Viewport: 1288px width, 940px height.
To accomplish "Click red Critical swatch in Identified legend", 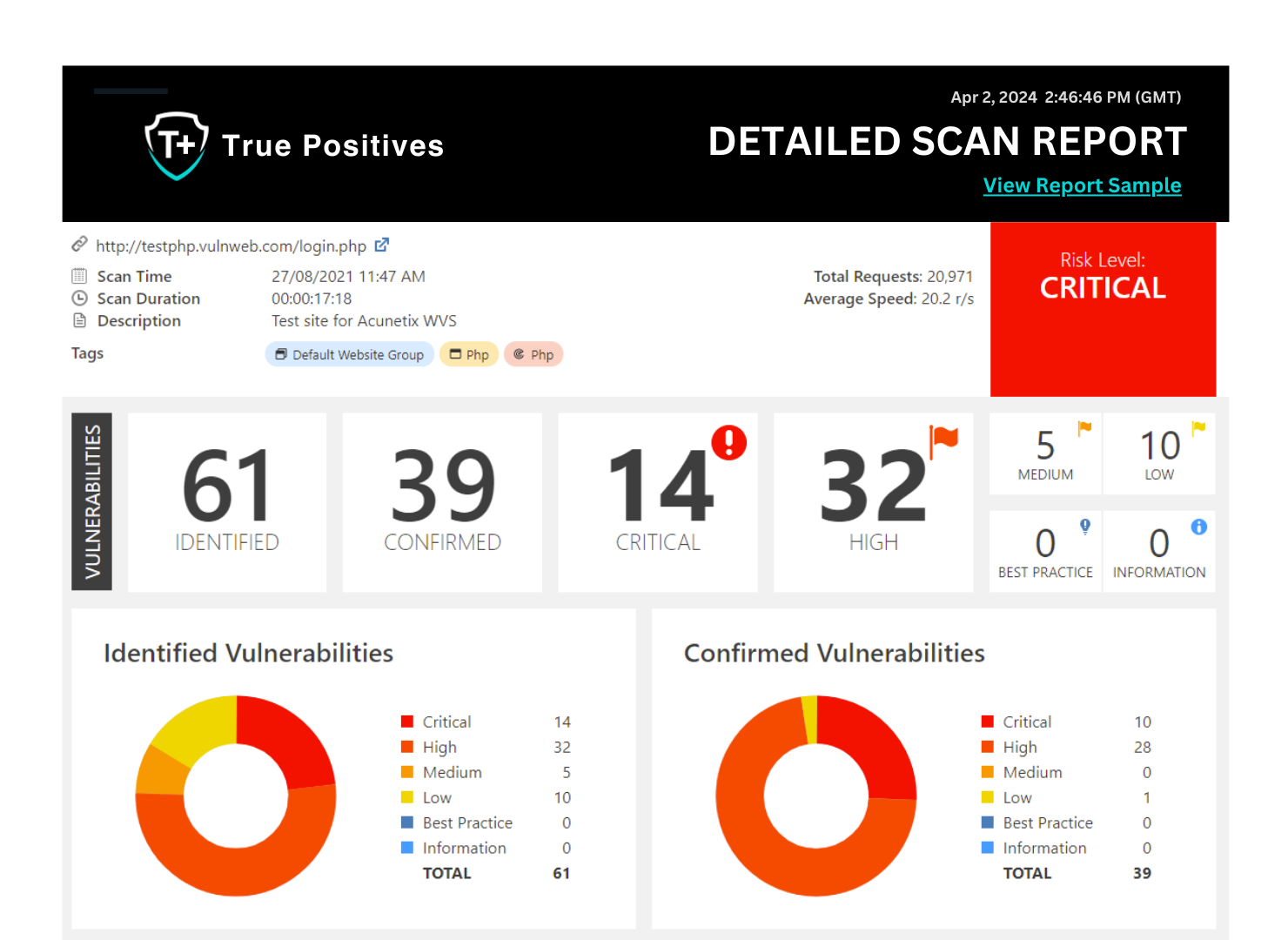I will (x=407, y=722).
